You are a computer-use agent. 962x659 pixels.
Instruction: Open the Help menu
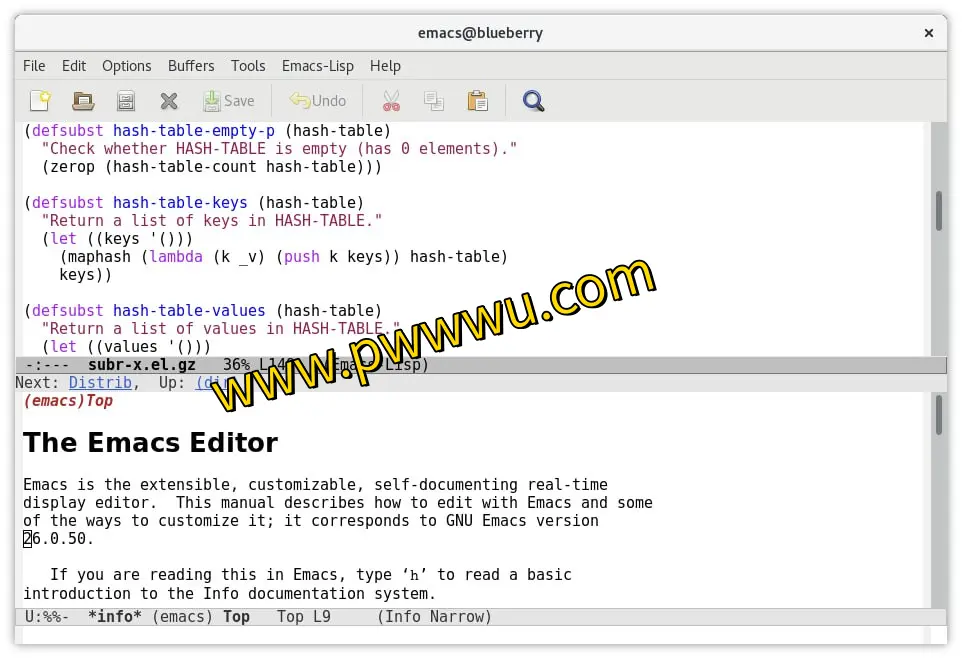(385, 66)
